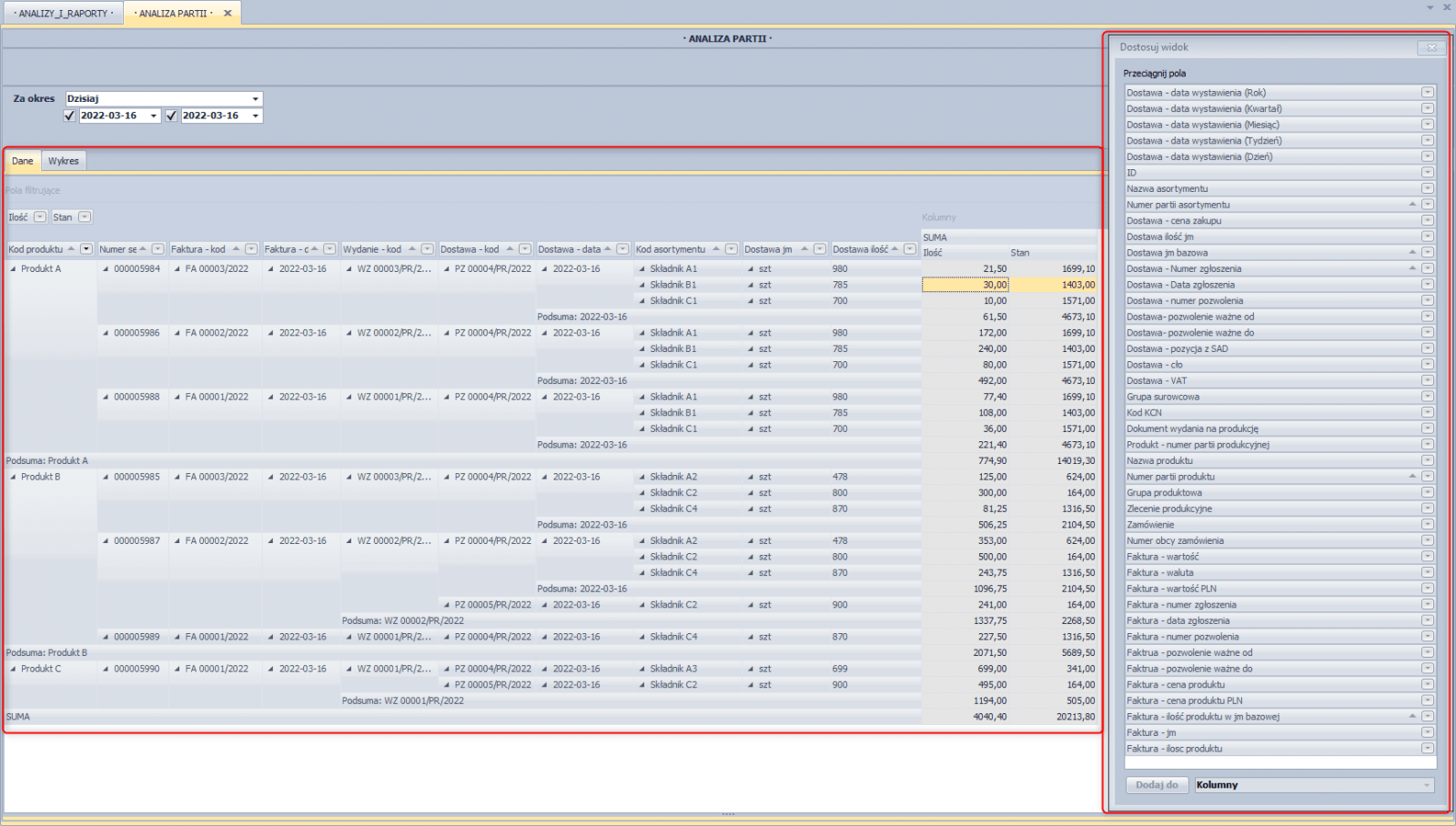
Task: Select Numer partii produktu field
Action: (x=1279, y=477)
